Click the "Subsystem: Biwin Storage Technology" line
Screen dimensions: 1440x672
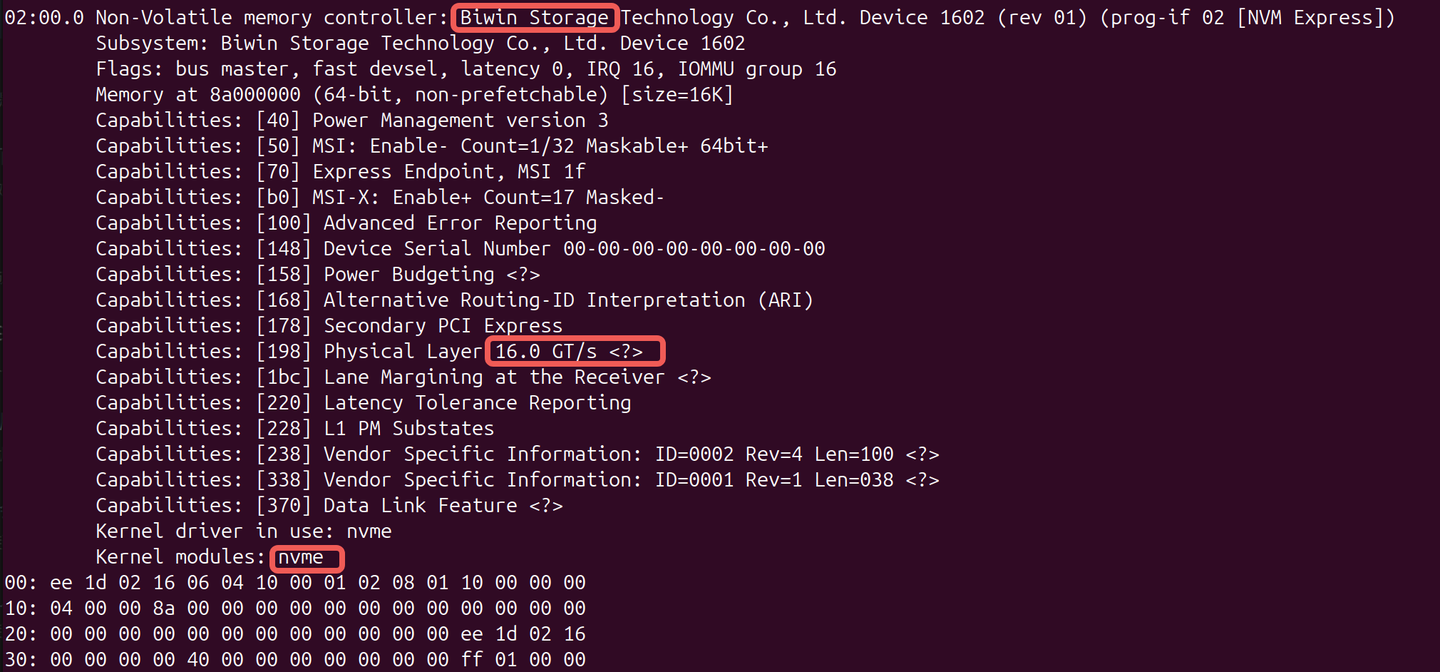[420, 43]
